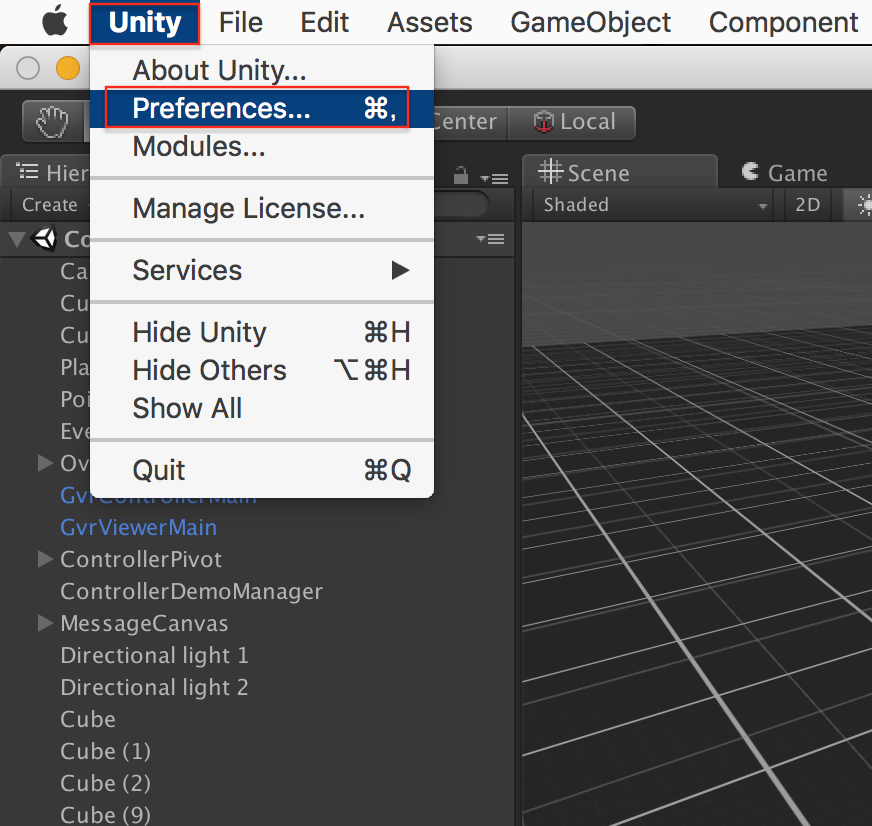The width and height of the screenshot is (872, 826).
Task: Click the Unity menu bar item
Action: click(145, 23)
